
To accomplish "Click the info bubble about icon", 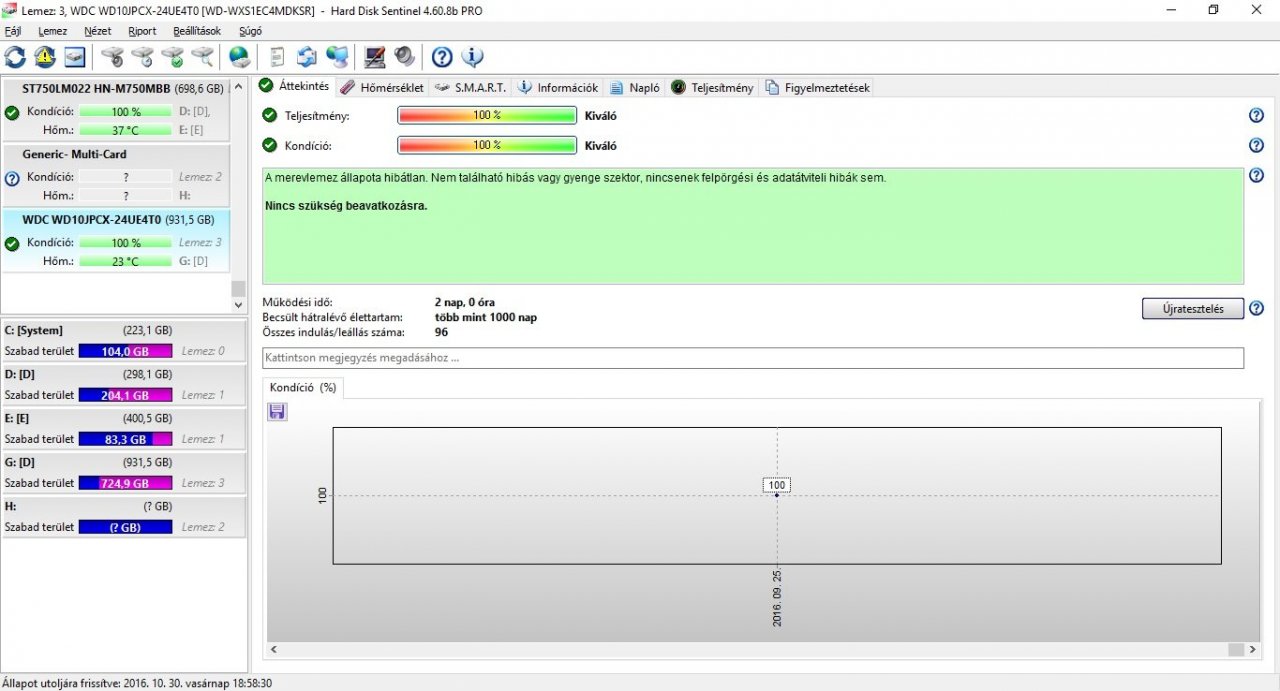I will pos(472,57).
